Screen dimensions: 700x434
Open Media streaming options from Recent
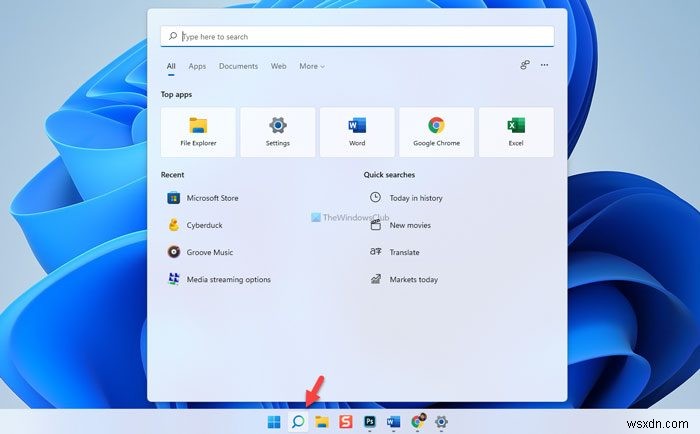coord(219,280)
